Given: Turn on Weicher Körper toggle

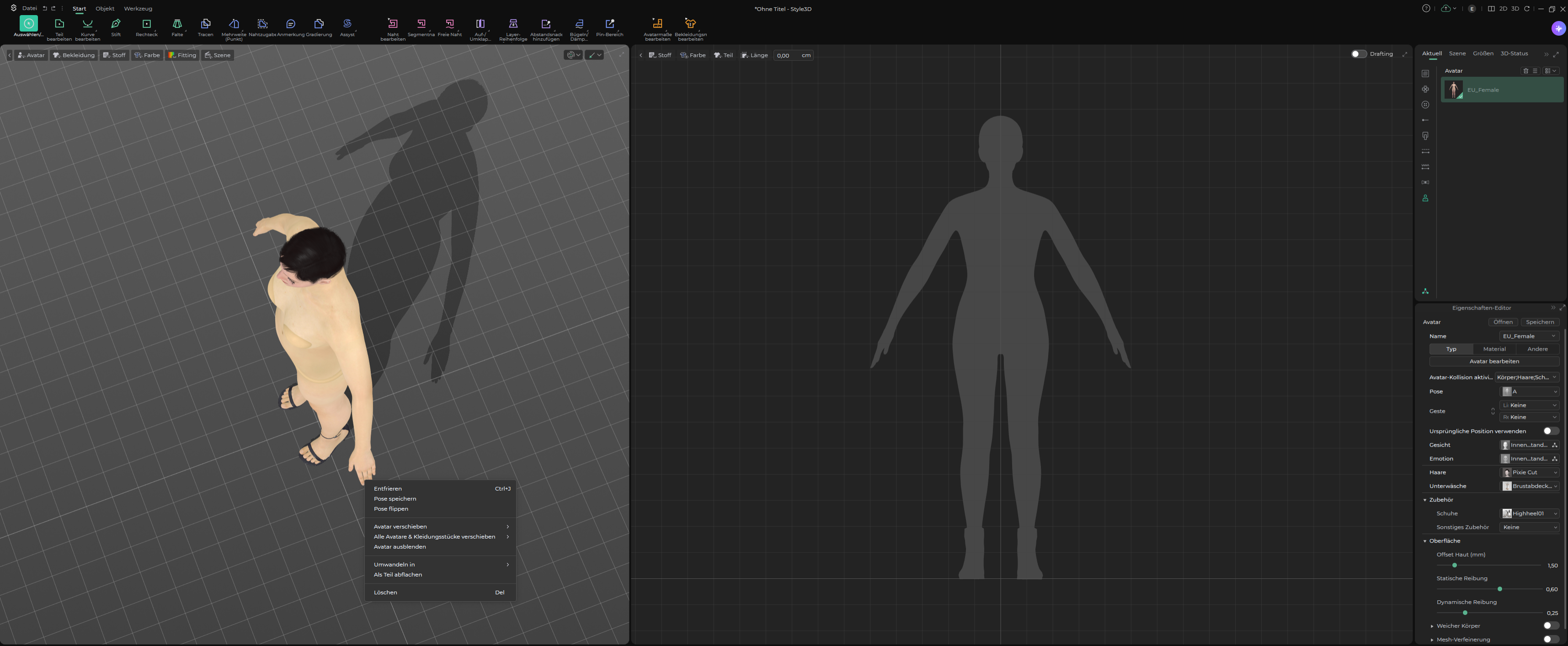Looking at the screenshot, I should pyautogui.click(x=1551, y=625).
